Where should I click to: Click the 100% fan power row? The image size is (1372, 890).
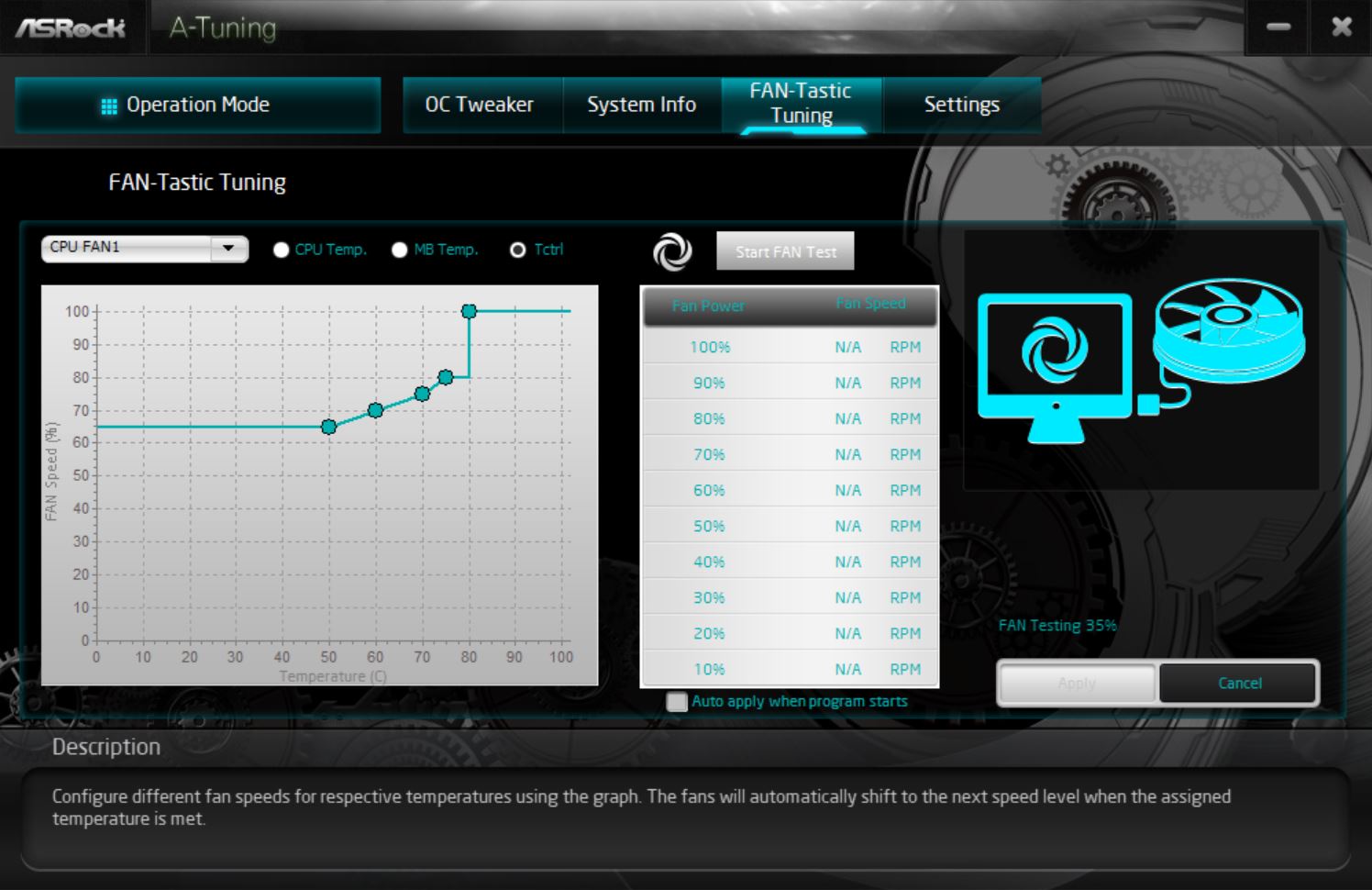tap(790, 347)
